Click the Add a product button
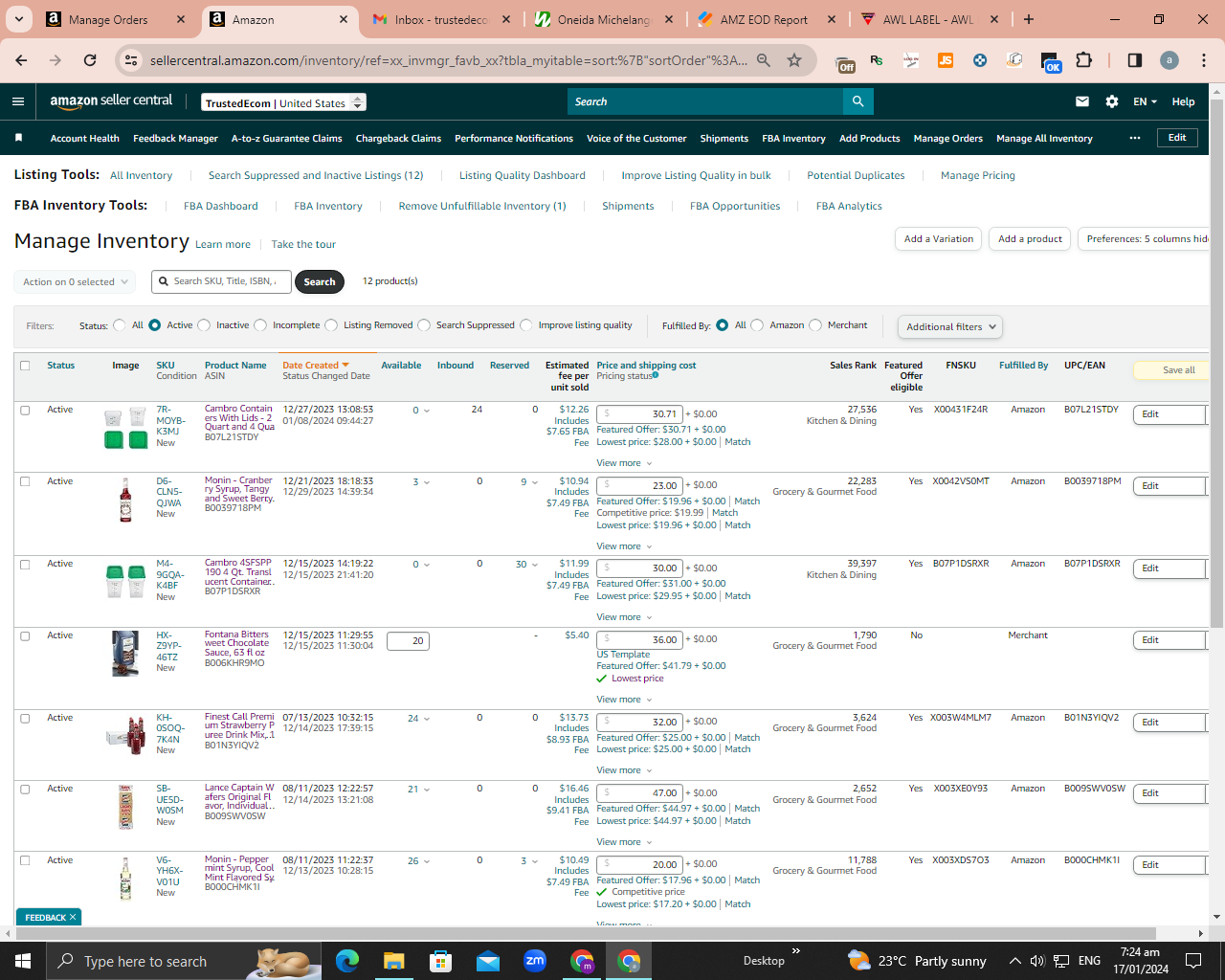This screenshot has width=1225, height=980. 1031,239
